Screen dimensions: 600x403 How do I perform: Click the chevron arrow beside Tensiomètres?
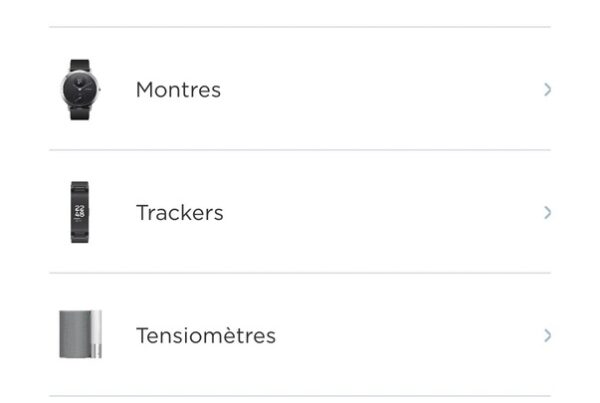(548, 336)
